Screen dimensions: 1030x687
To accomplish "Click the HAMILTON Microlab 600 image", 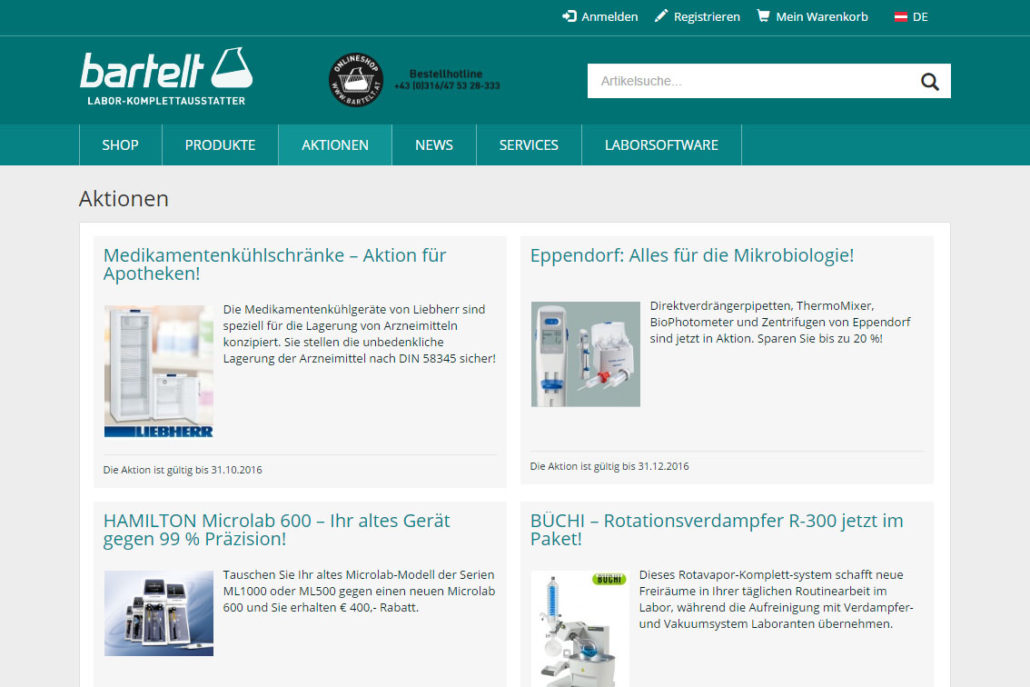I will (x=158, y=612).
